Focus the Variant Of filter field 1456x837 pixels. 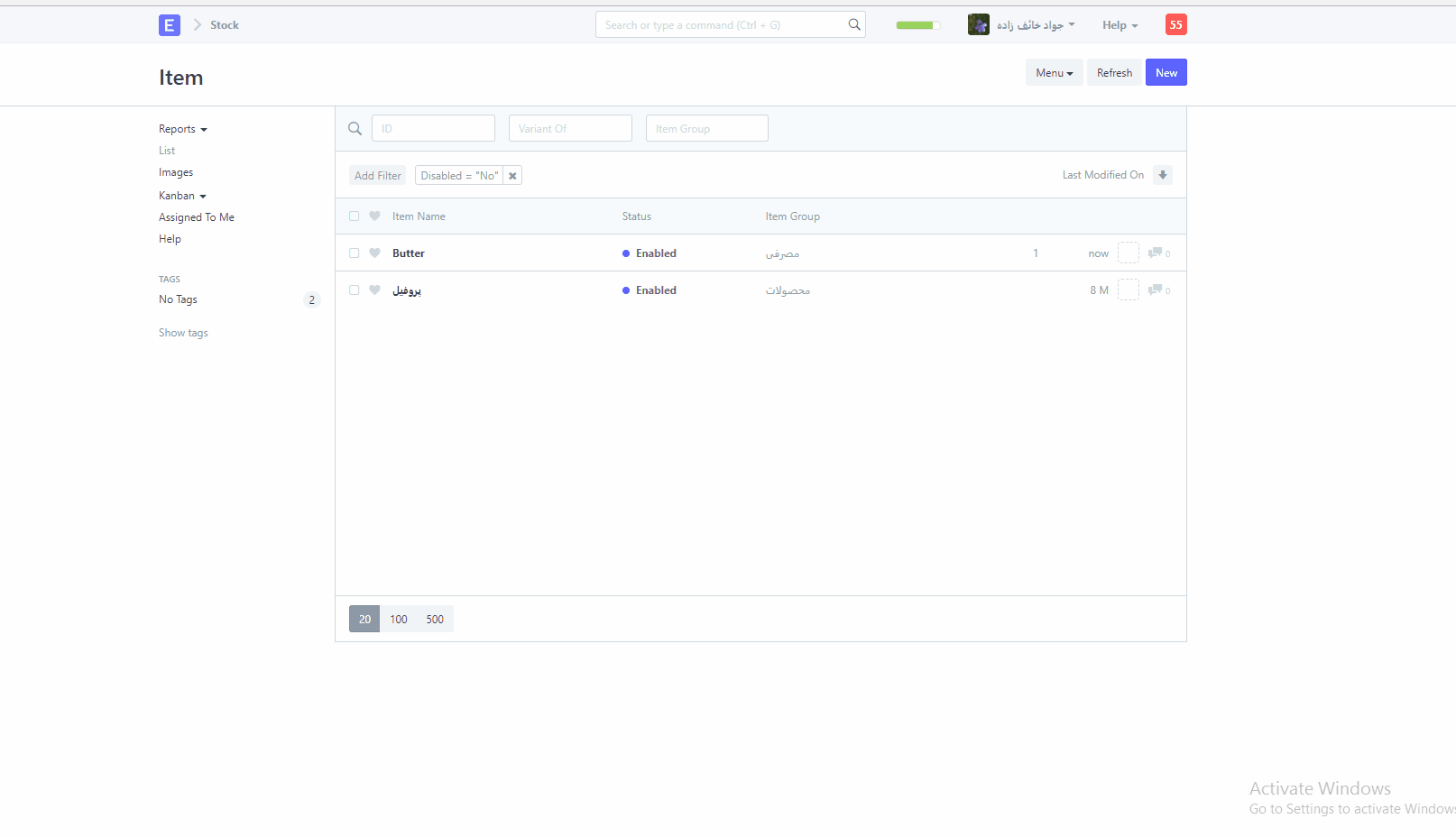[570, 128]
